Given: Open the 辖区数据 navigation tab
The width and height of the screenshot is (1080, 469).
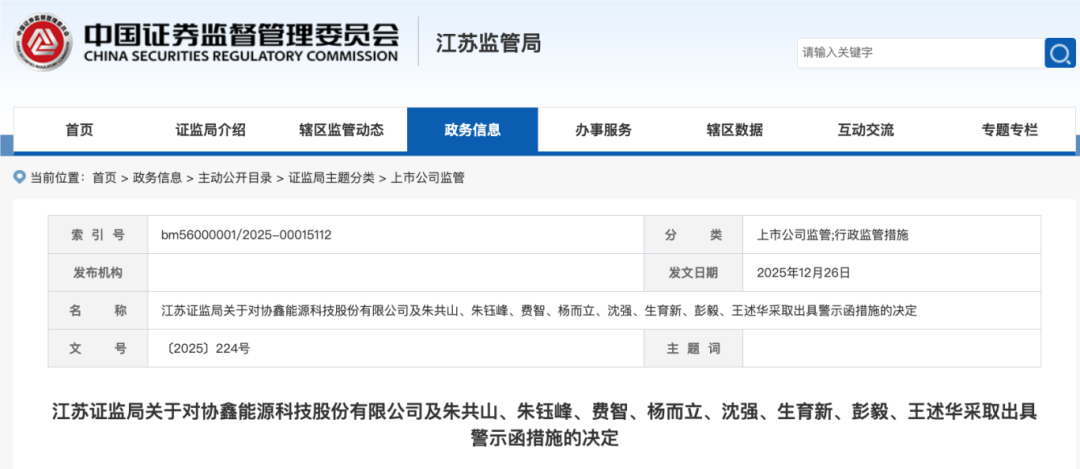Looking at the screenshot, I should point(734,129).
